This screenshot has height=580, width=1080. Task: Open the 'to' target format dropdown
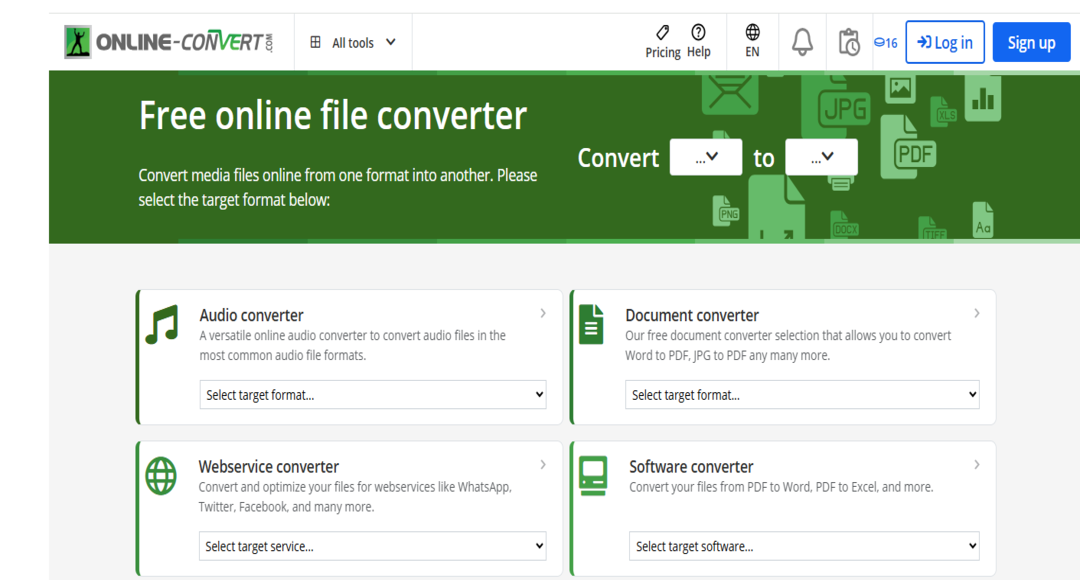tap(821, 157)
